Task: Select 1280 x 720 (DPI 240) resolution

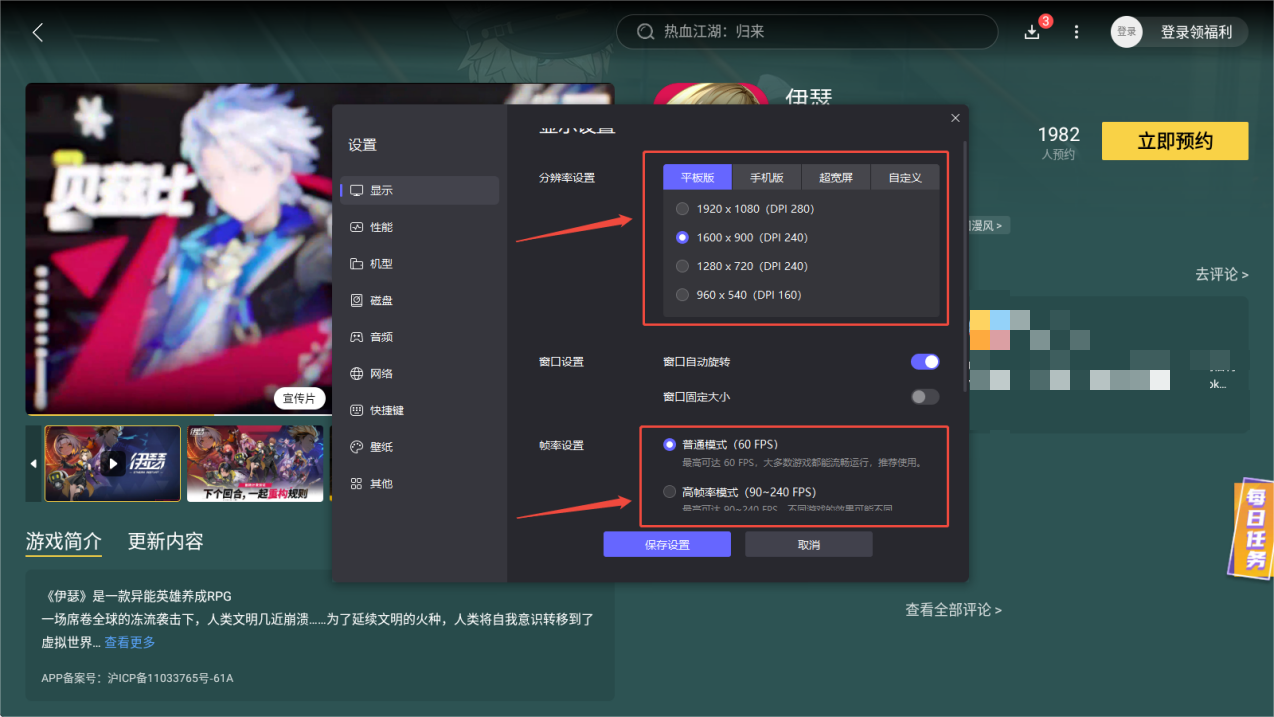Action: [x=741, y=266]
